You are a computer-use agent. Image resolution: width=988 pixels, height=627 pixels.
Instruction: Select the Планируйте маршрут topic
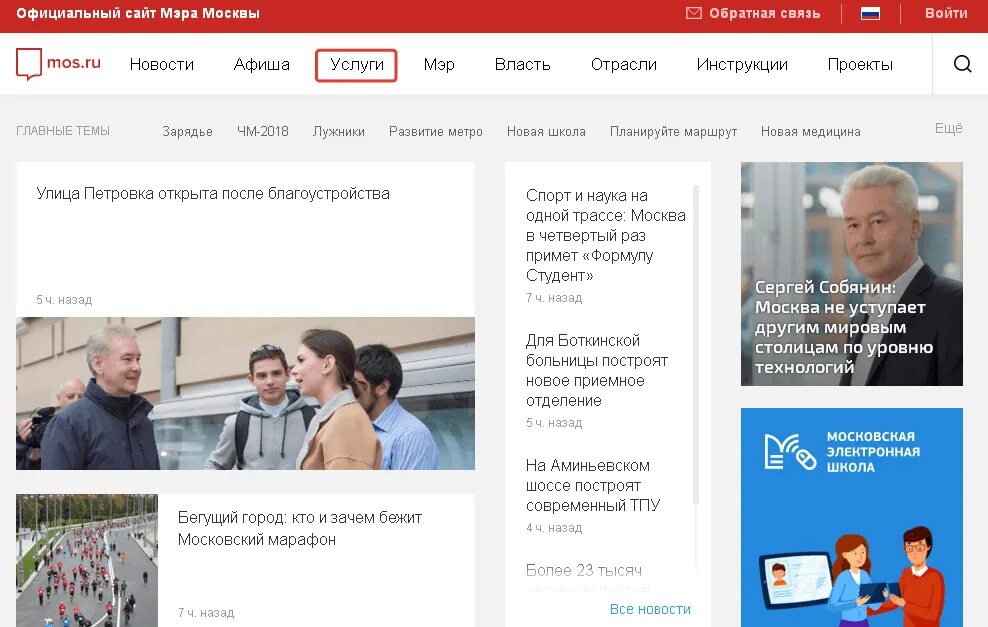(673, 131)
